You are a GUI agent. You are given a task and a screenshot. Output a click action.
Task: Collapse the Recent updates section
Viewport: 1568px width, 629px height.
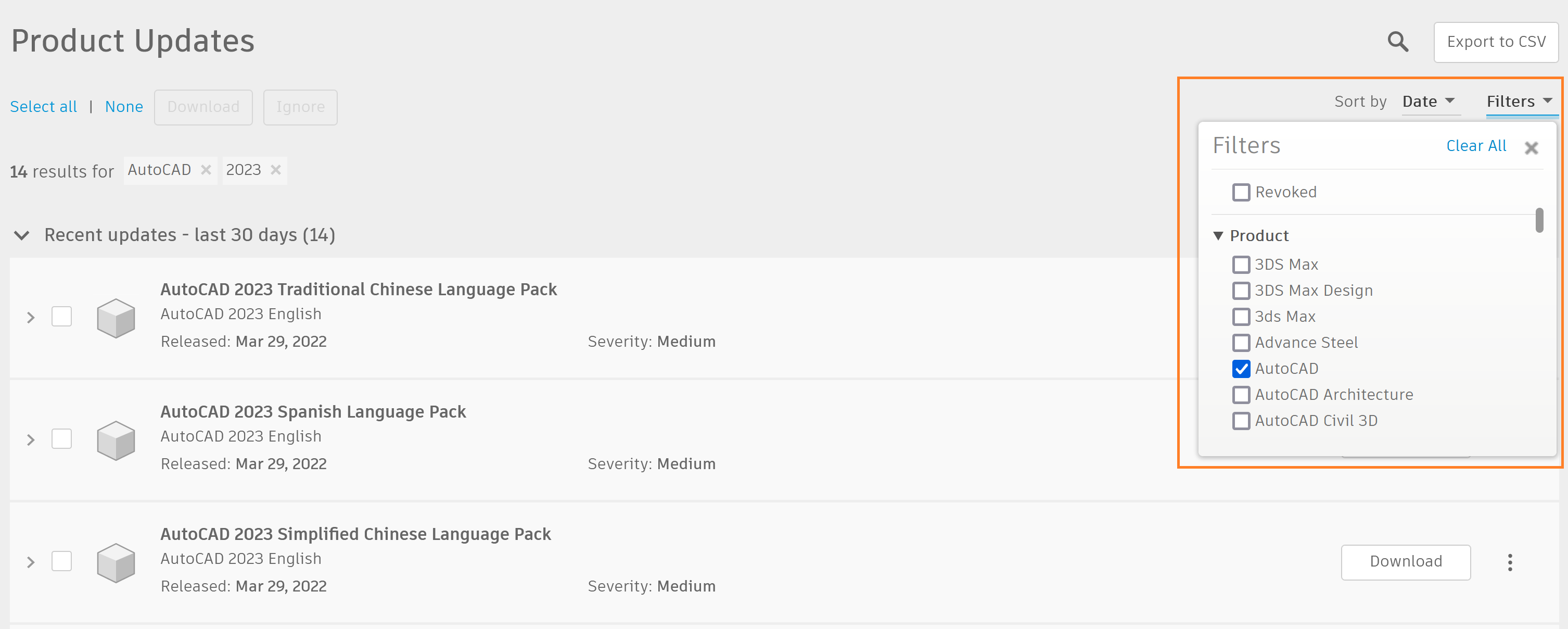tap(22, 236)
